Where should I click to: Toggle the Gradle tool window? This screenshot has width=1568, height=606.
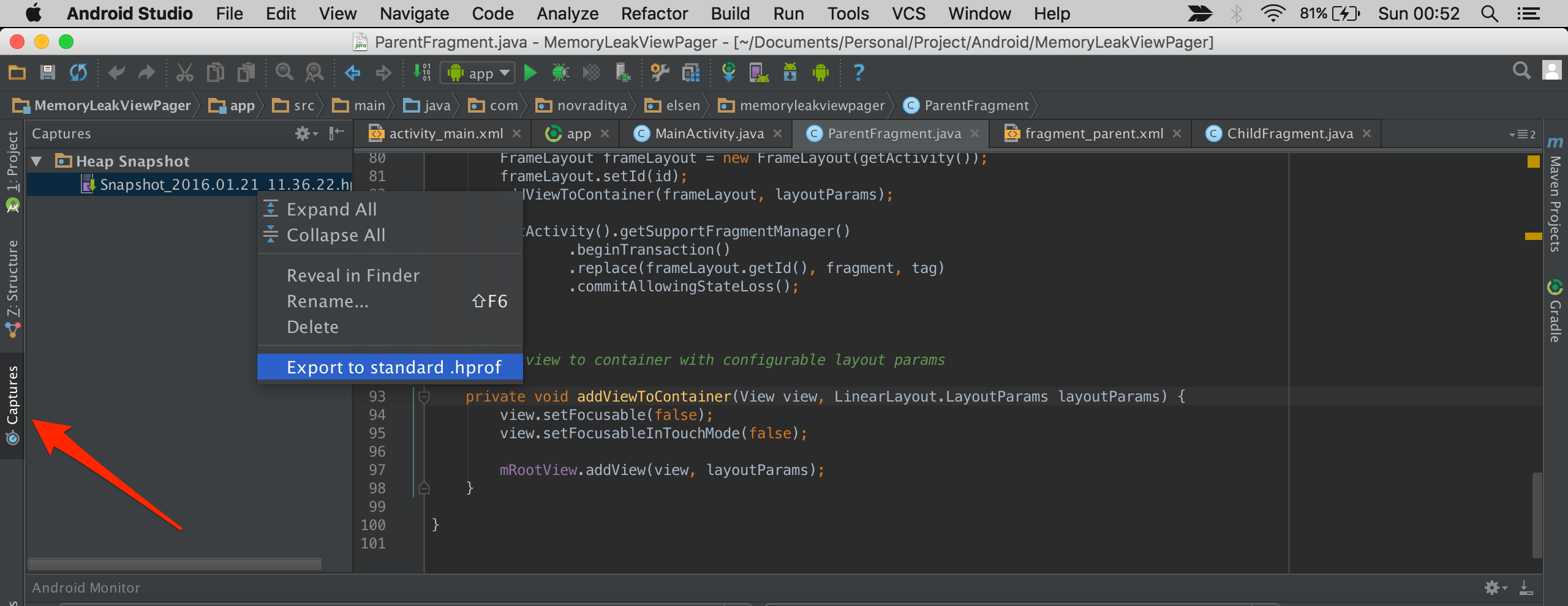click(x=1555, y=311)
